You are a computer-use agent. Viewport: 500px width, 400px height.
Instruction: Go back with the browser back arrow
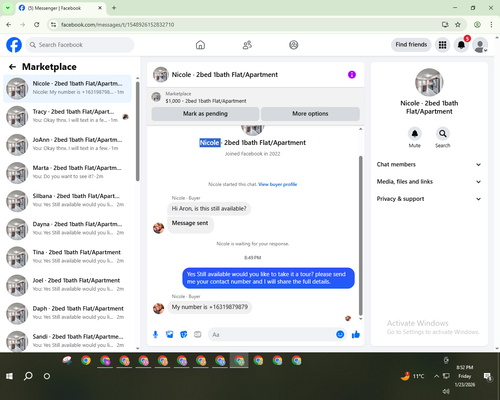(x=9, y=25)
